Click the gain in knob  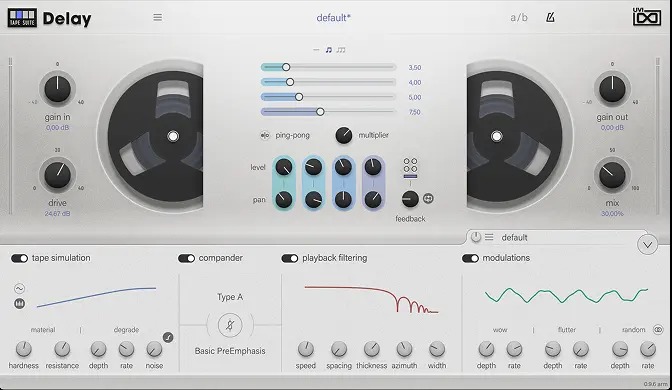pos(57,89)
